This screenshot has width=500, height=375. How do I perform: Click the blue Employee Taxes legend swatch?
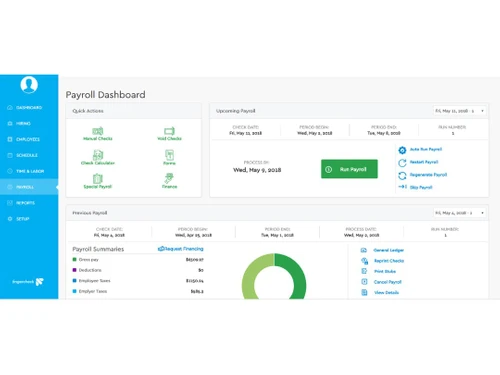click(74, 281)
